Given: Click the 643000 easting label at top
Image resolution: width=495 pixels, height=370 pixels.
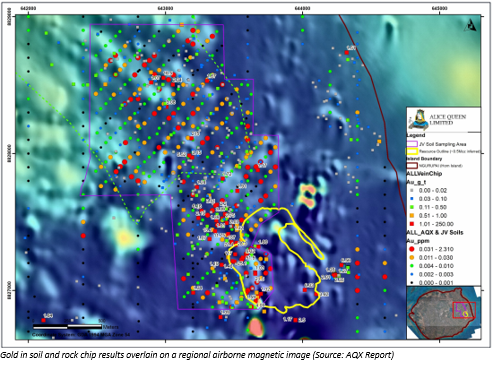Looking at the screenshot, I should tap(165, 8).
